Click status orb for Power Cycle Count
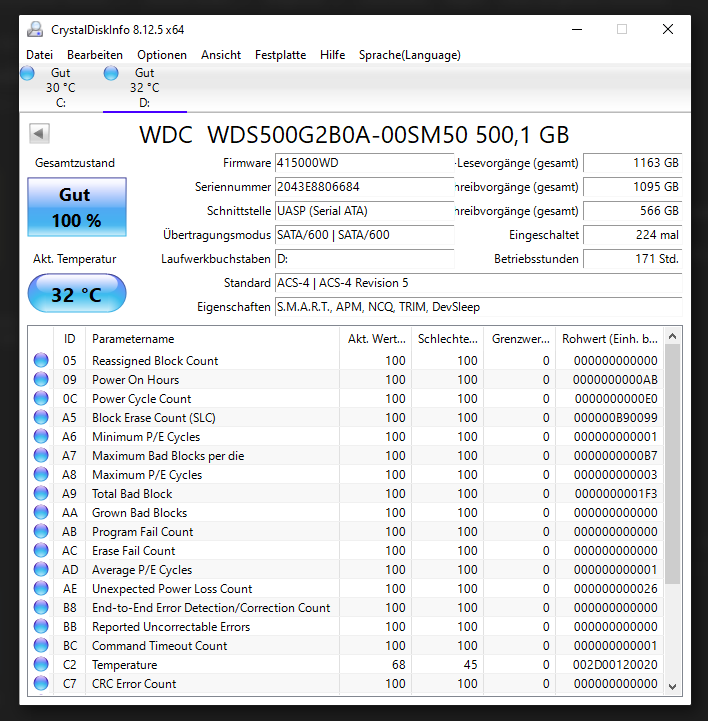Screen dimensions: 708x721 41,398
